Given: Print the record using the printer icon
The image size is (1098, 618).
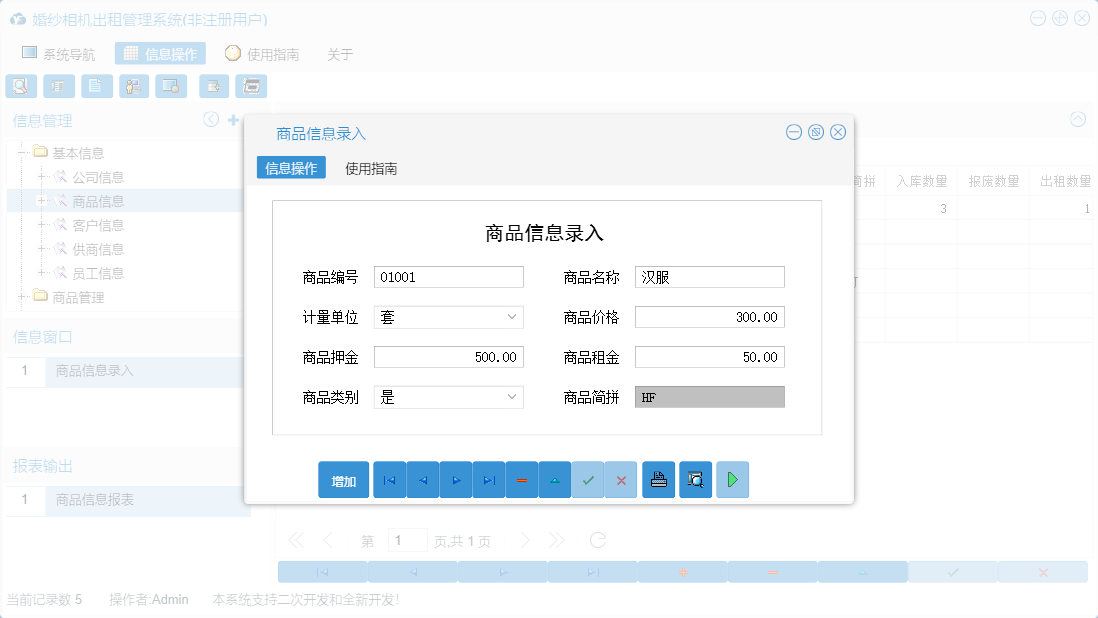Looking at the screenshot, I should [x=658, y=479].
